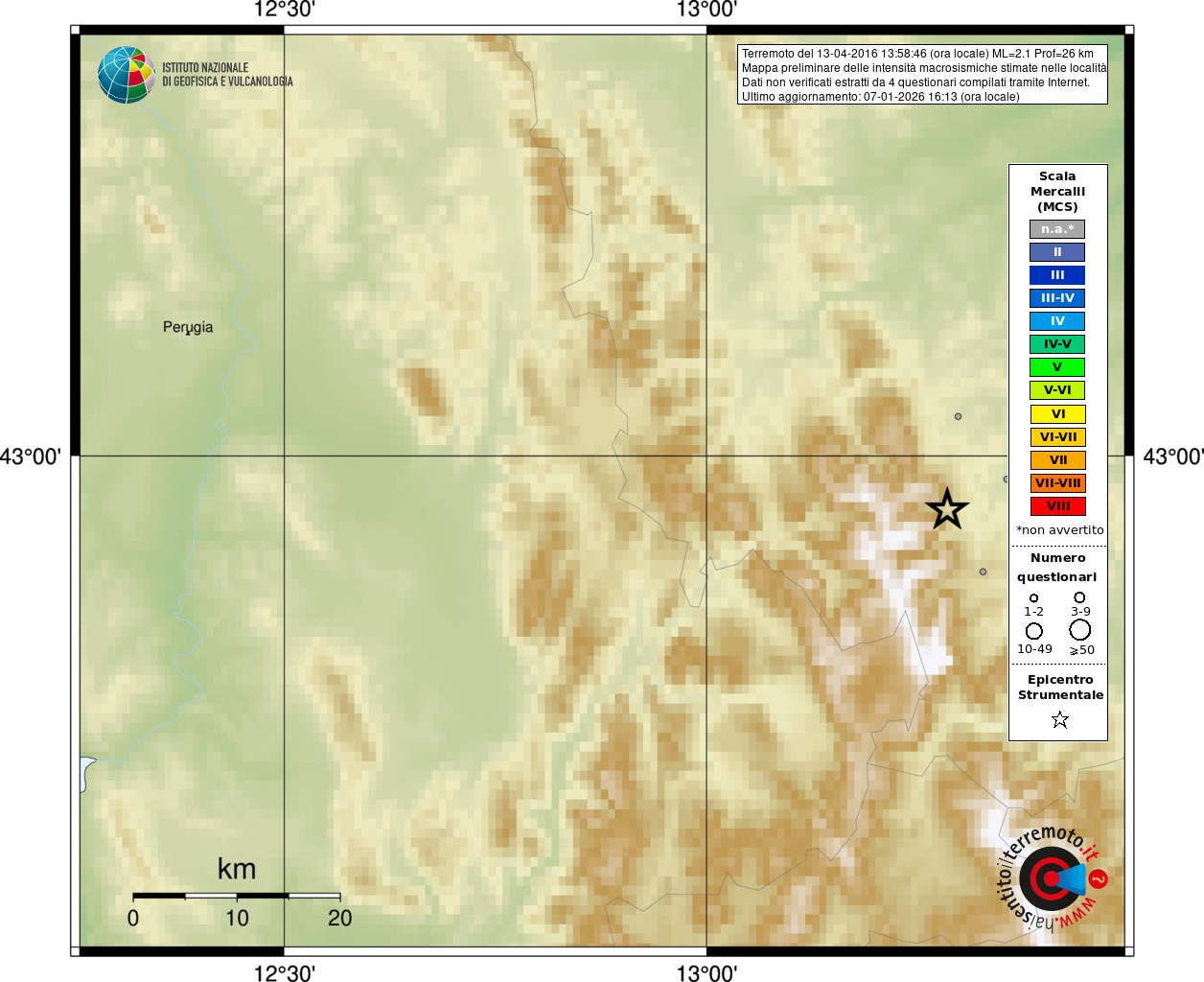Image resolution: width=1204 pixels, height=982 pixels.
Task: Click the 'Mappa preliminare delle intensità' line
Action: click(924, 68)
